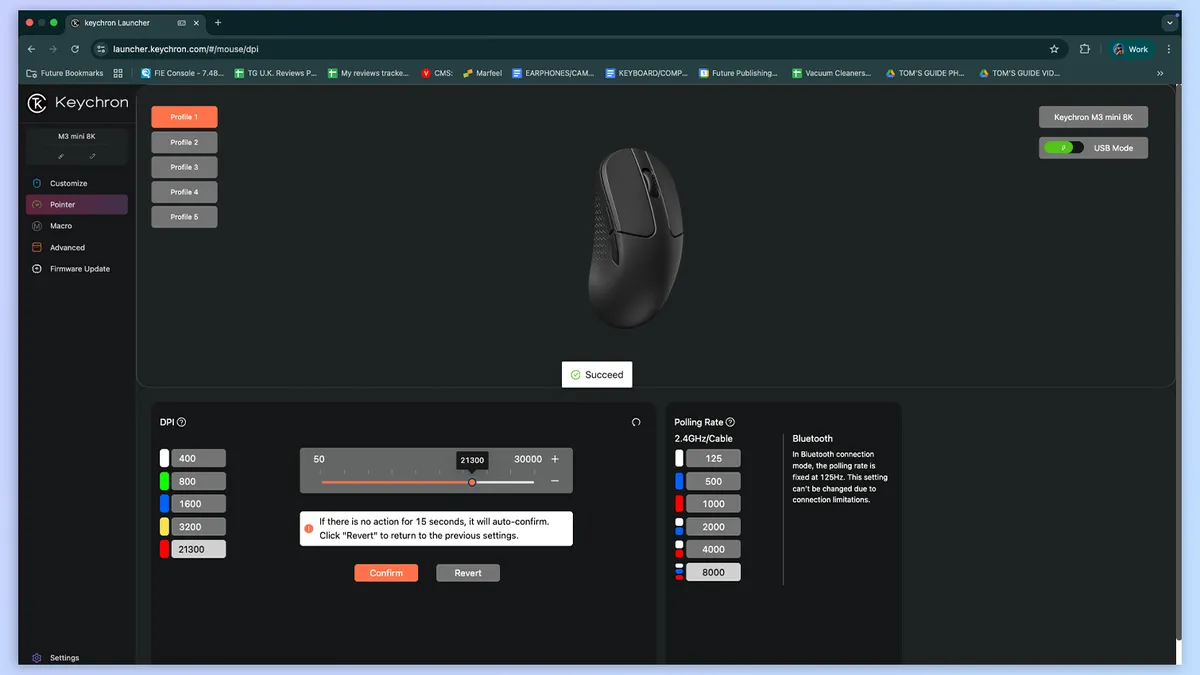Select the Pointer menu item
Screen dimensions: 1200x675
tap(77, 204)
